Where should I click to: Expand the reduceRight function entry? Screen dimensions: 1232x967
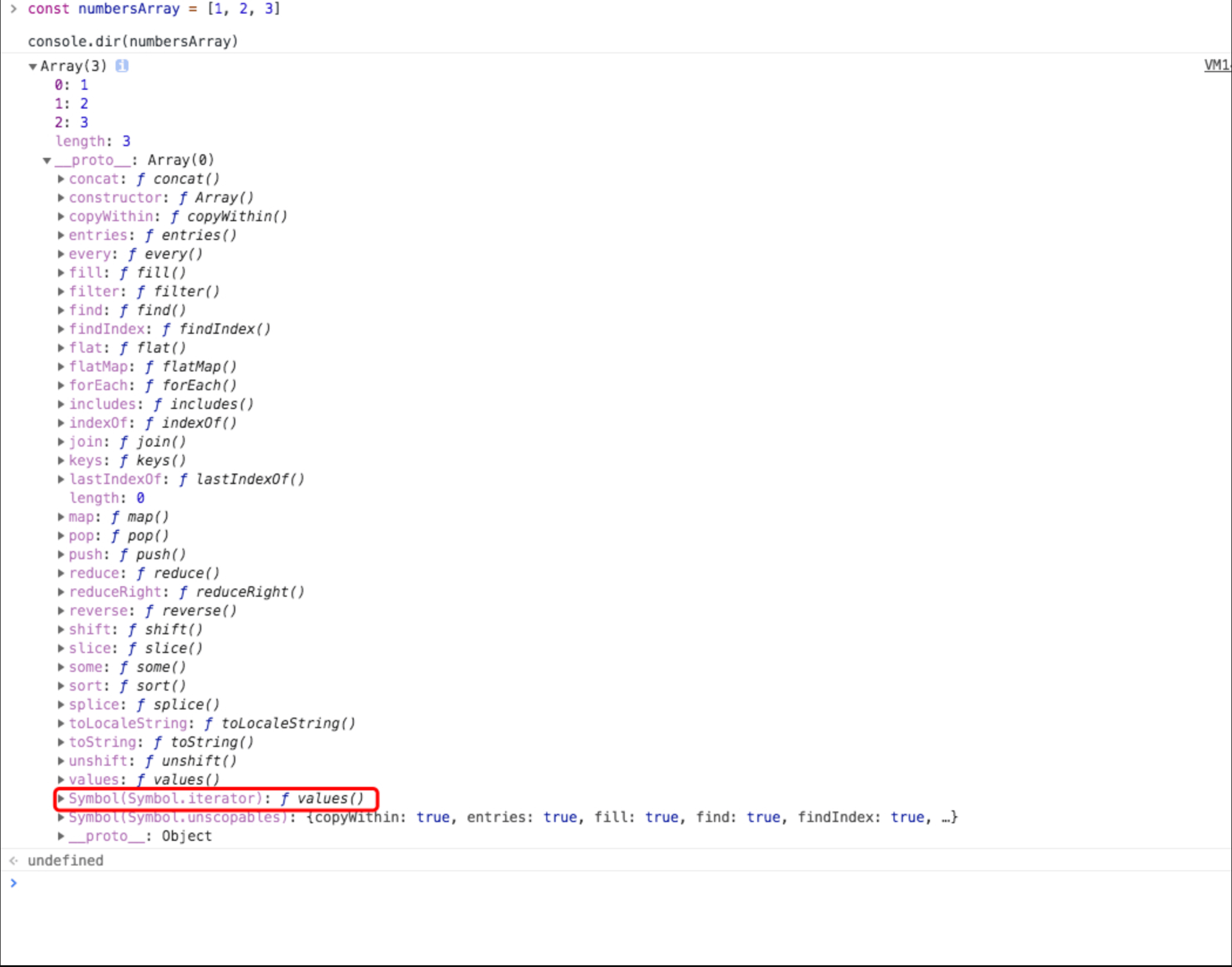pyautogui.click(x=61, y=592)
